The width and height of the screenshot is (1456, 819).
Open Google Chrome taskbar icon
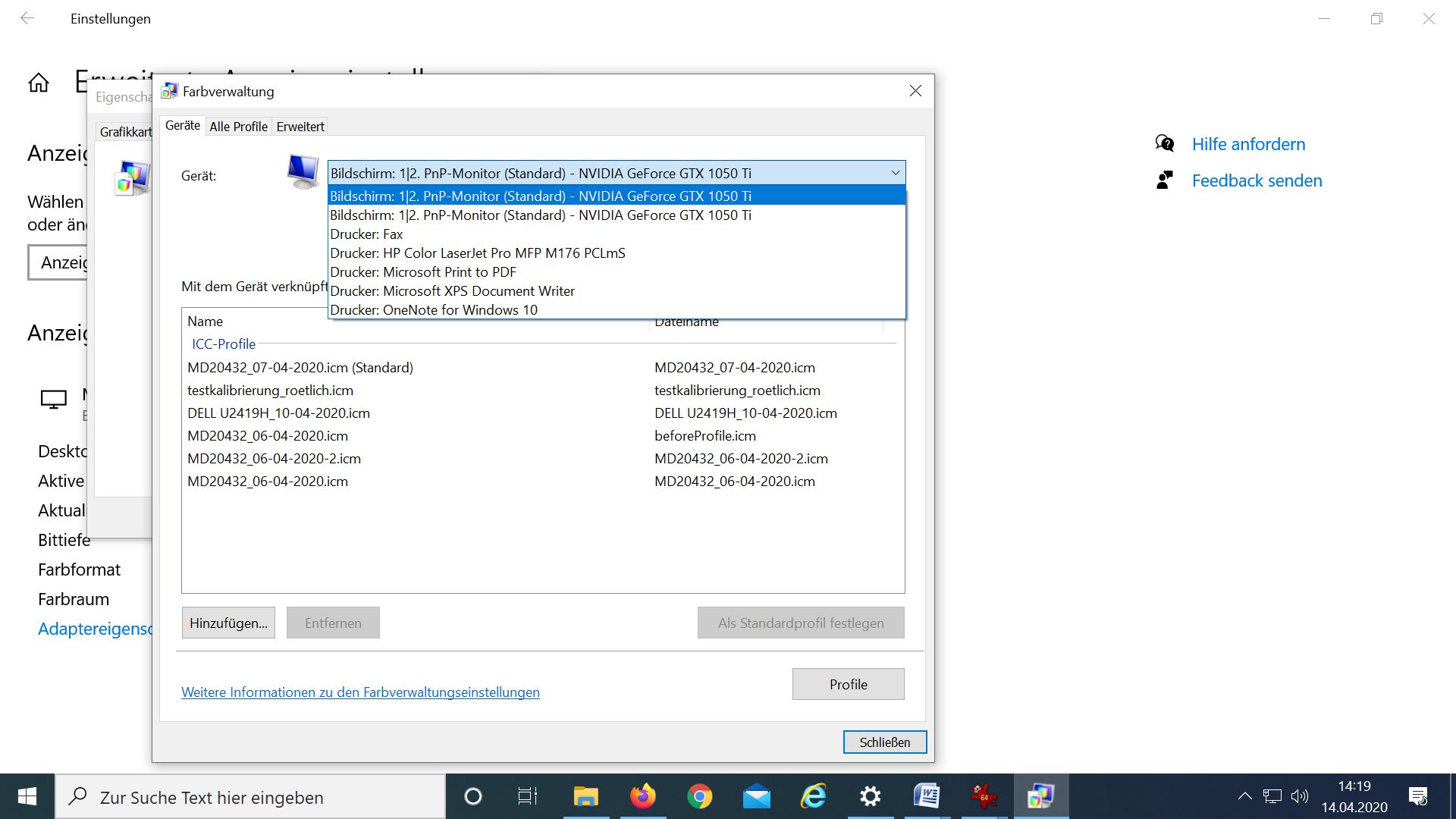click(x=699, y=796)
